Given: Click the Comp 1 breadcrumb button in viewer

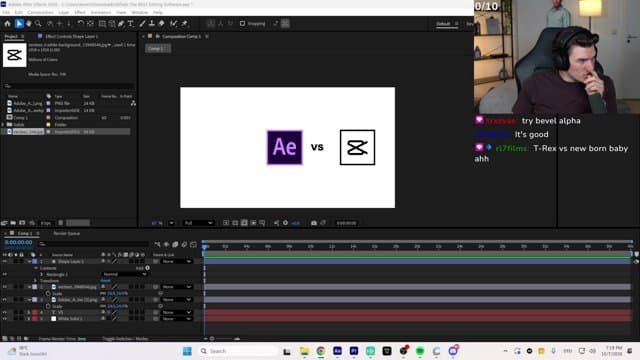Looking at the screenshot, I should tap(158, 49).
